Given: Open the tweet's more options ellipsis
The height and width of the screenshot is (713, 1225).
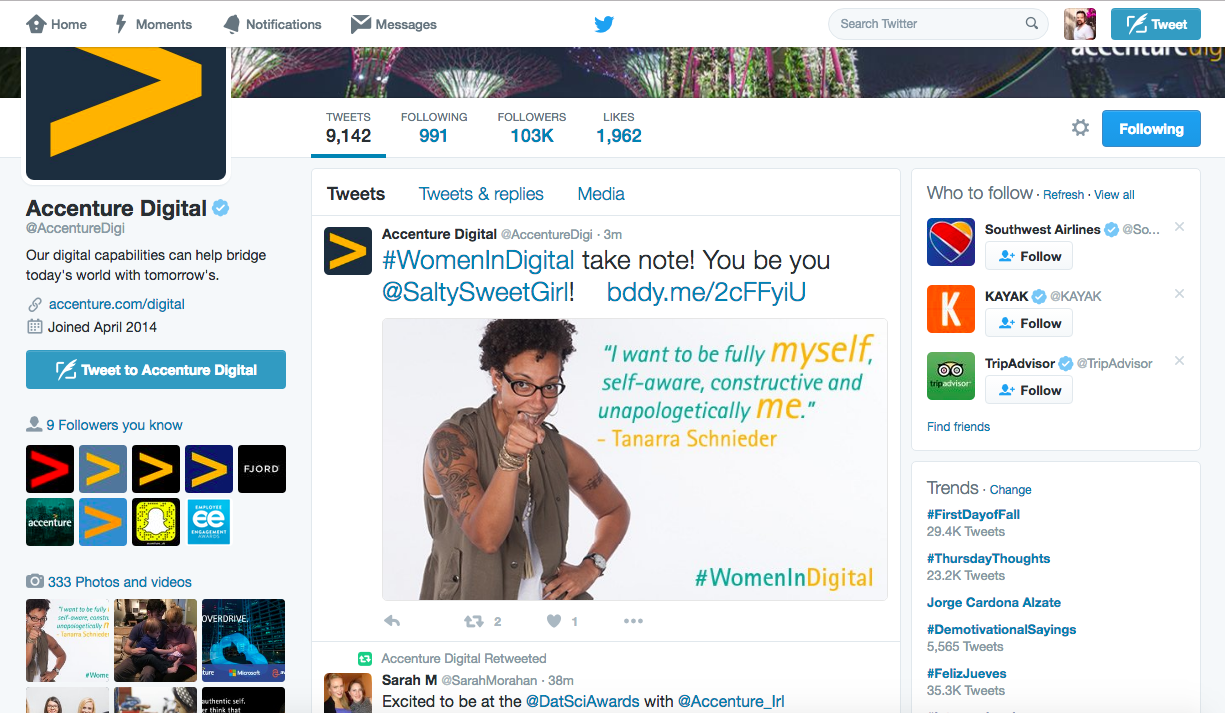Looking at the screenshot, I should pyautogui.click(x=633, y=621).
